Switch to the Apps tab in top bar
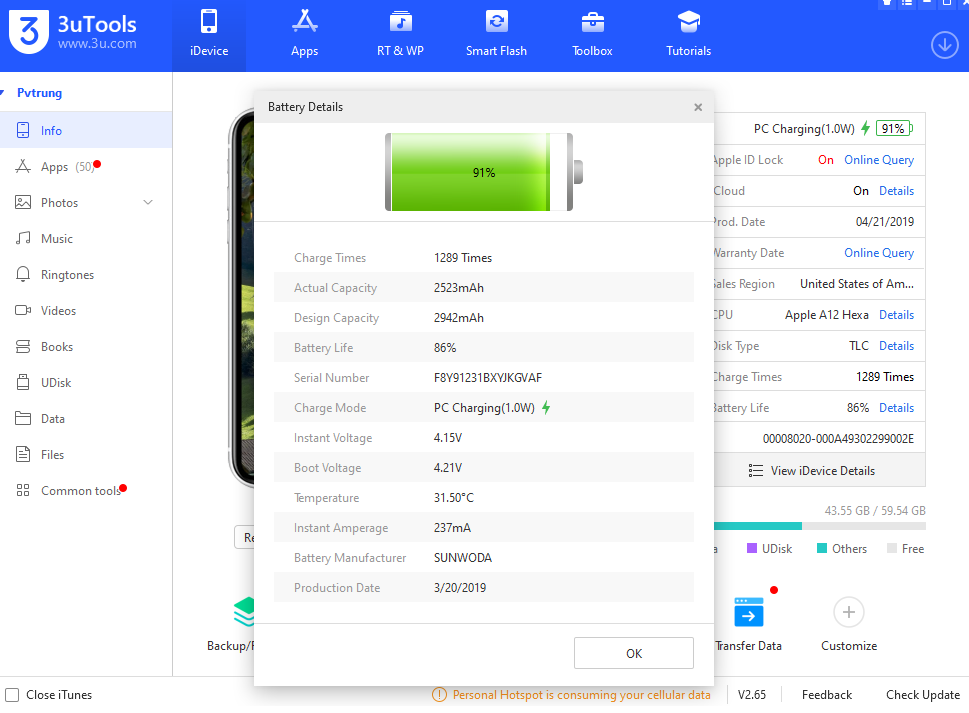Image resolution: width=969 pixels, height=713 pixels. pyautogui.click(x=305, y=36)
